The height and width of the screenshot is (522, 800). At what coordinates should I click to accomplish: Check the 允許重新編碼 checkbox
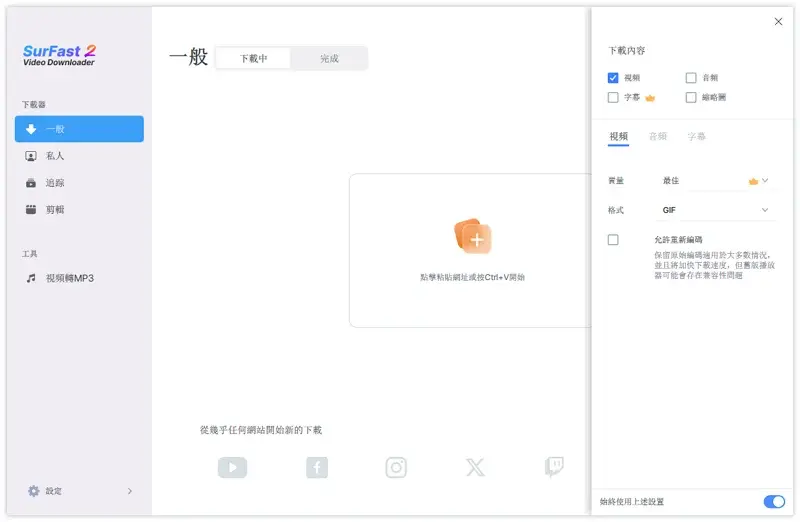point(613,240)
